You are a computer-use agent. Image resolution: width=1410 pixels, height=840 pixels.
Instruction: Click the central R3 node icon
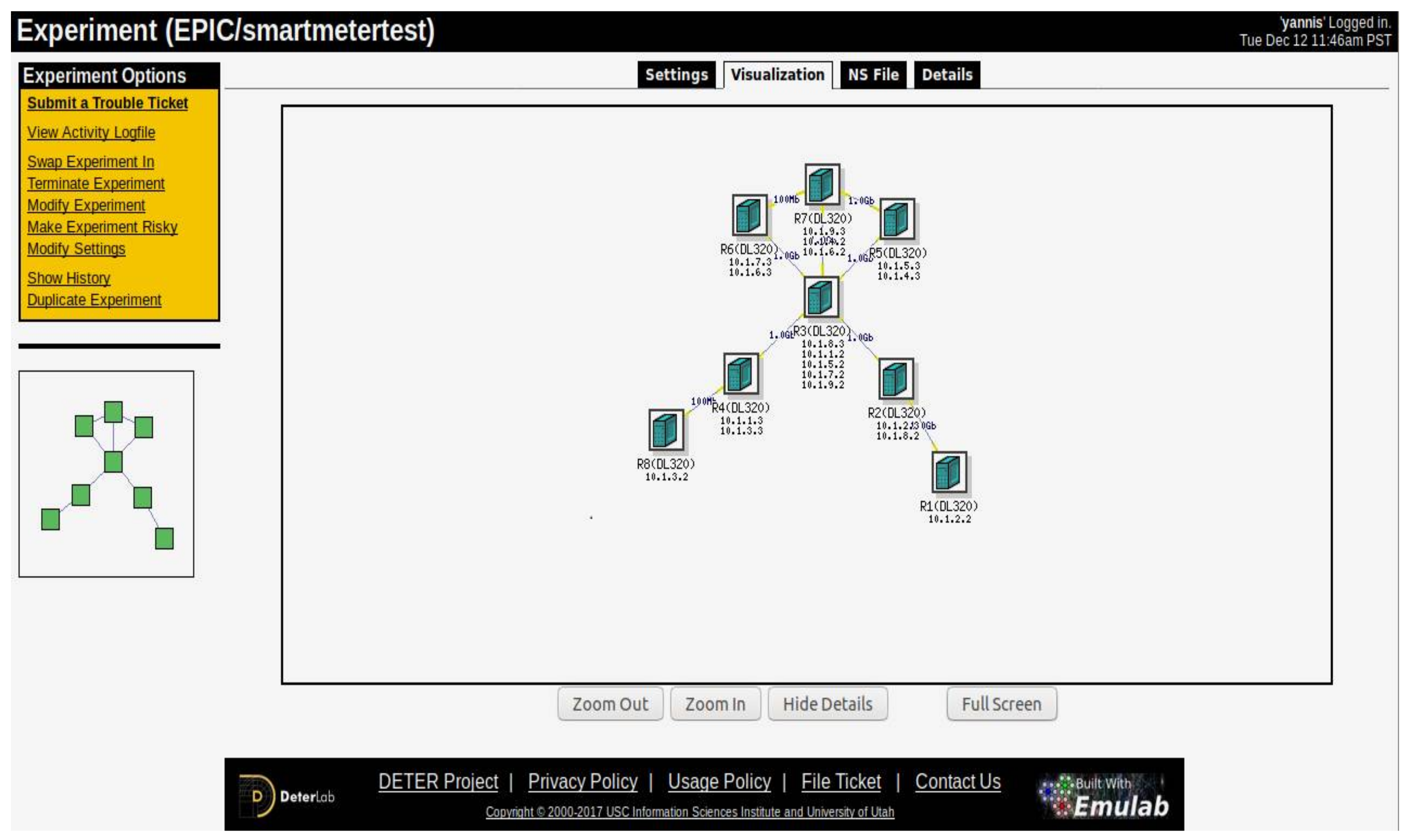point(821,297)
